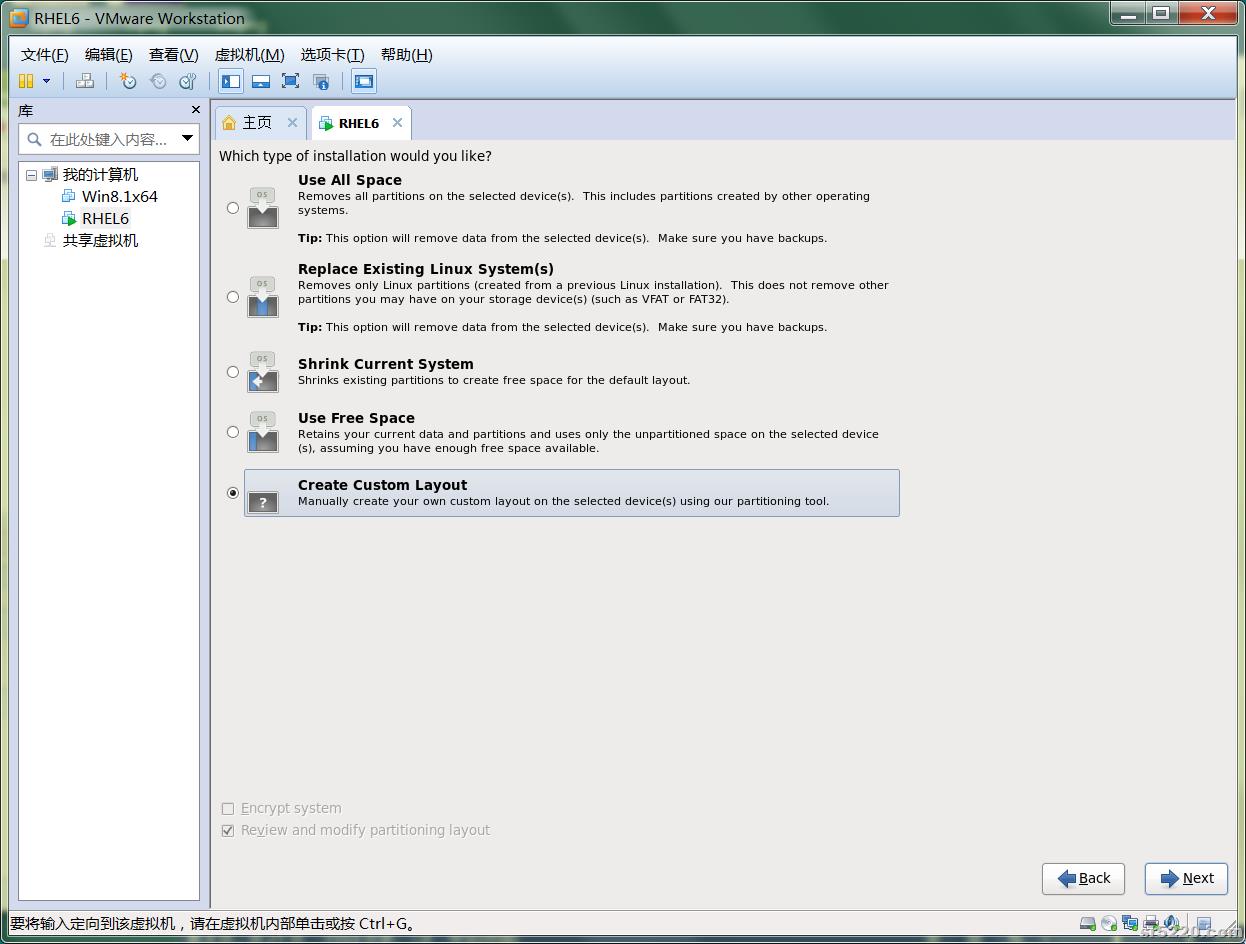Click the printer status bar icon

point(1151,924)
